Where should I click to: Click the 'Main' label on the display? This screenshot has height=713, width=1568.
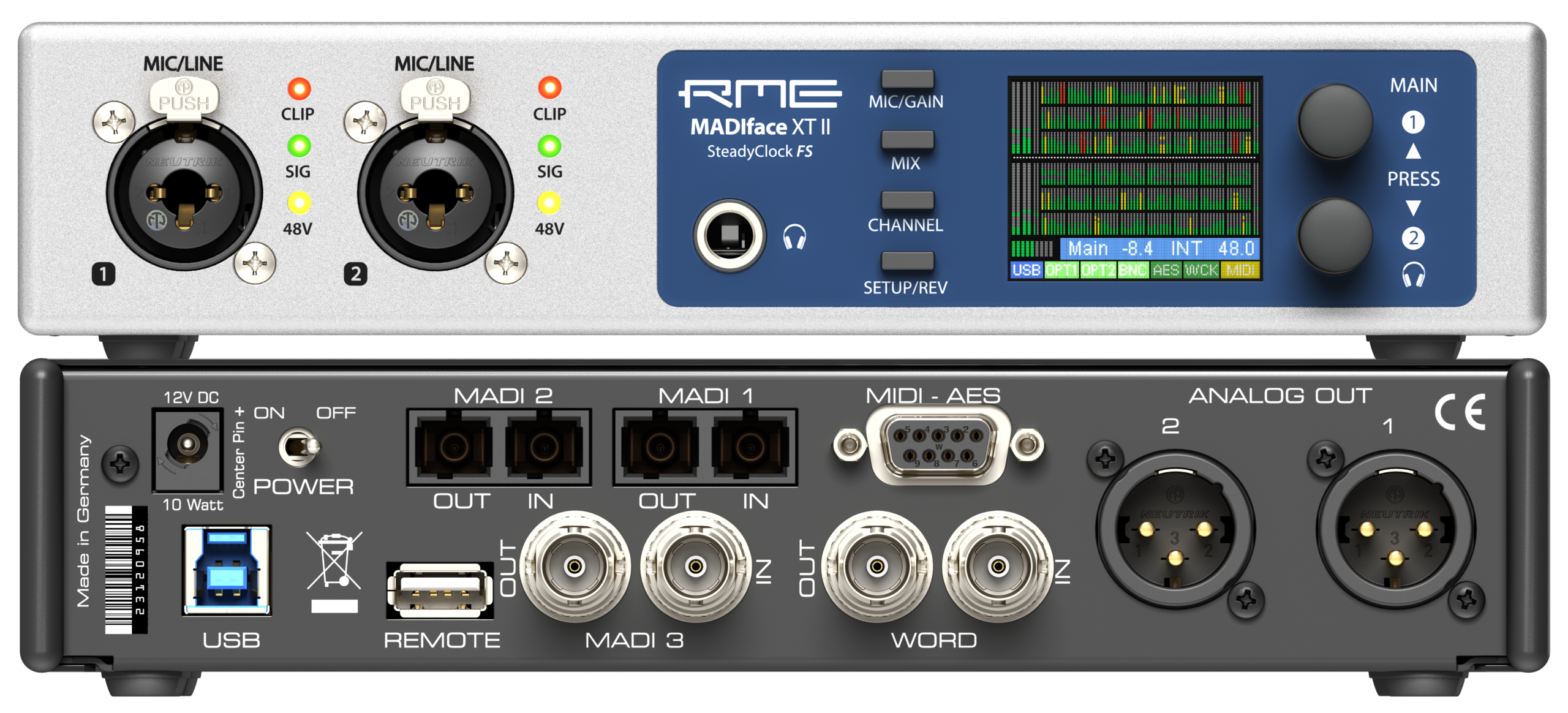point(1088,249)
